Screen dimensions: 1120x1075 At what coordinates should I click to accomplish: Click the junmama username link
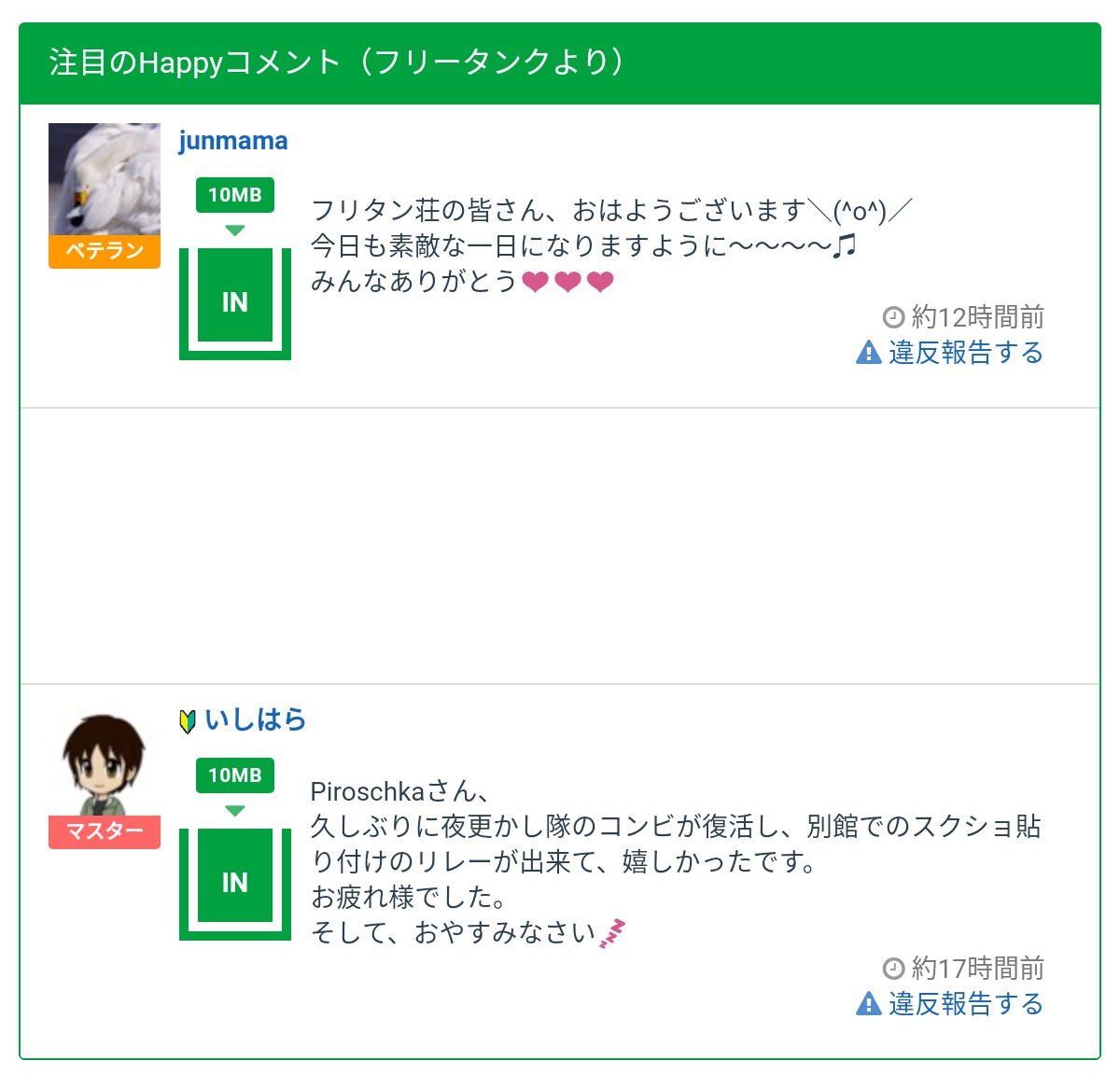click(x=233, y=141)
